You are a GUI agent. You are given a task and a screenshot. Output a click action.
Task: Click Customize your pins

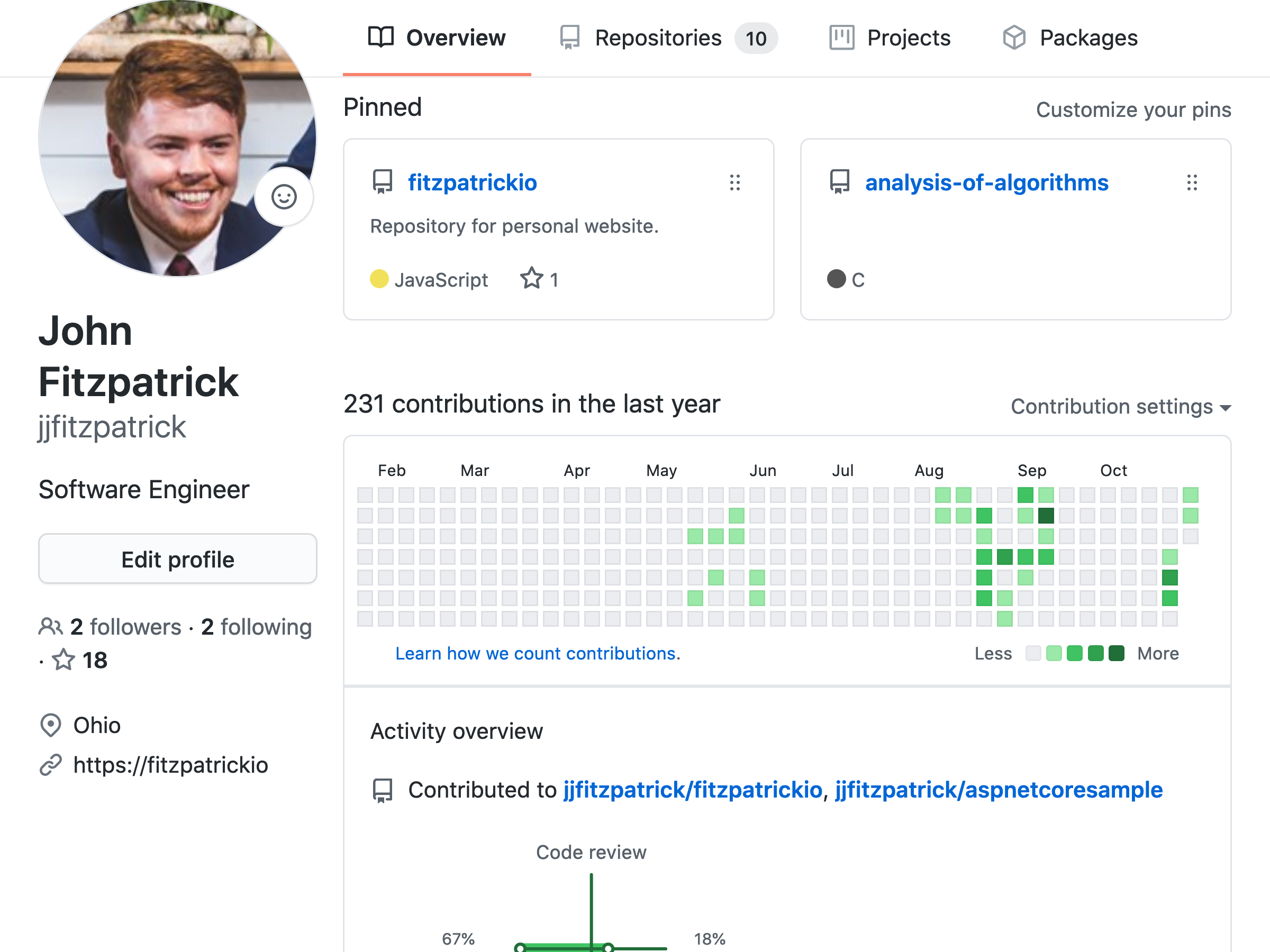pyautogui.click(x=1133, y=109)
